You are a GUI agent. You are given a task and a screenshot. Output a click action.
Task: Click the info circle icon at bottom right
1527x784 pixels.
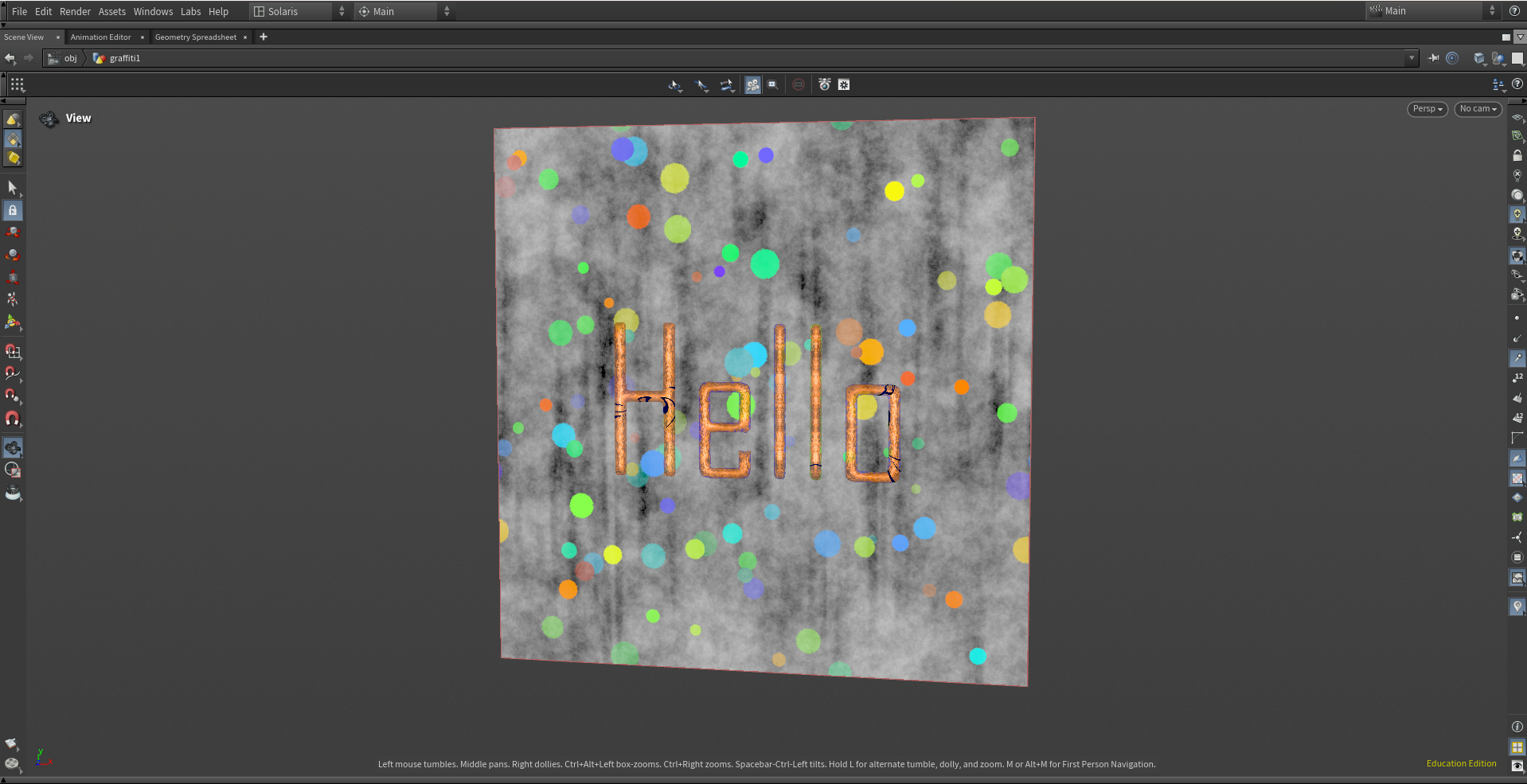tap(1517, 727)
